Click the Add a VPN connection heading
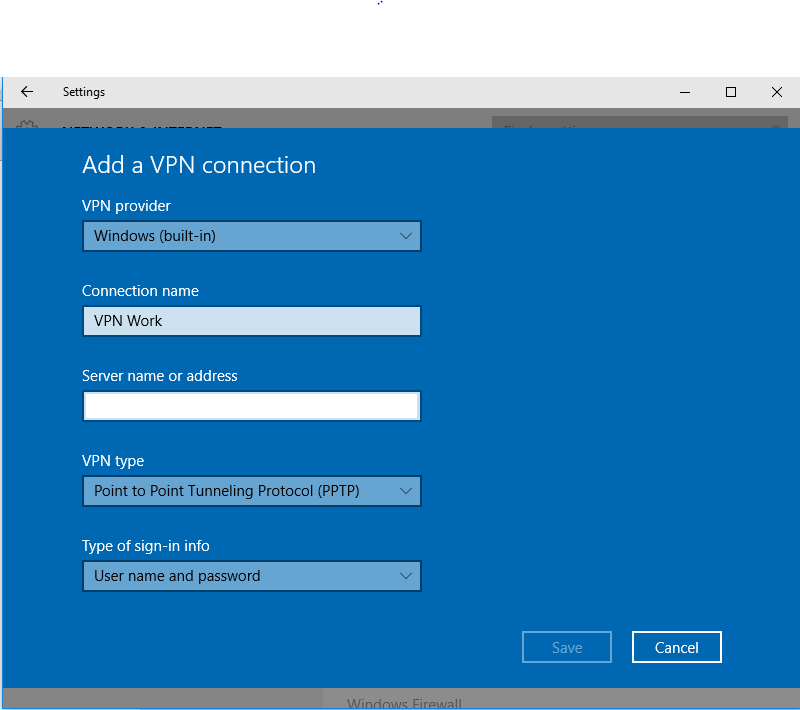The width and height of the screenshot is (800, 710). (x=199, y=165)
